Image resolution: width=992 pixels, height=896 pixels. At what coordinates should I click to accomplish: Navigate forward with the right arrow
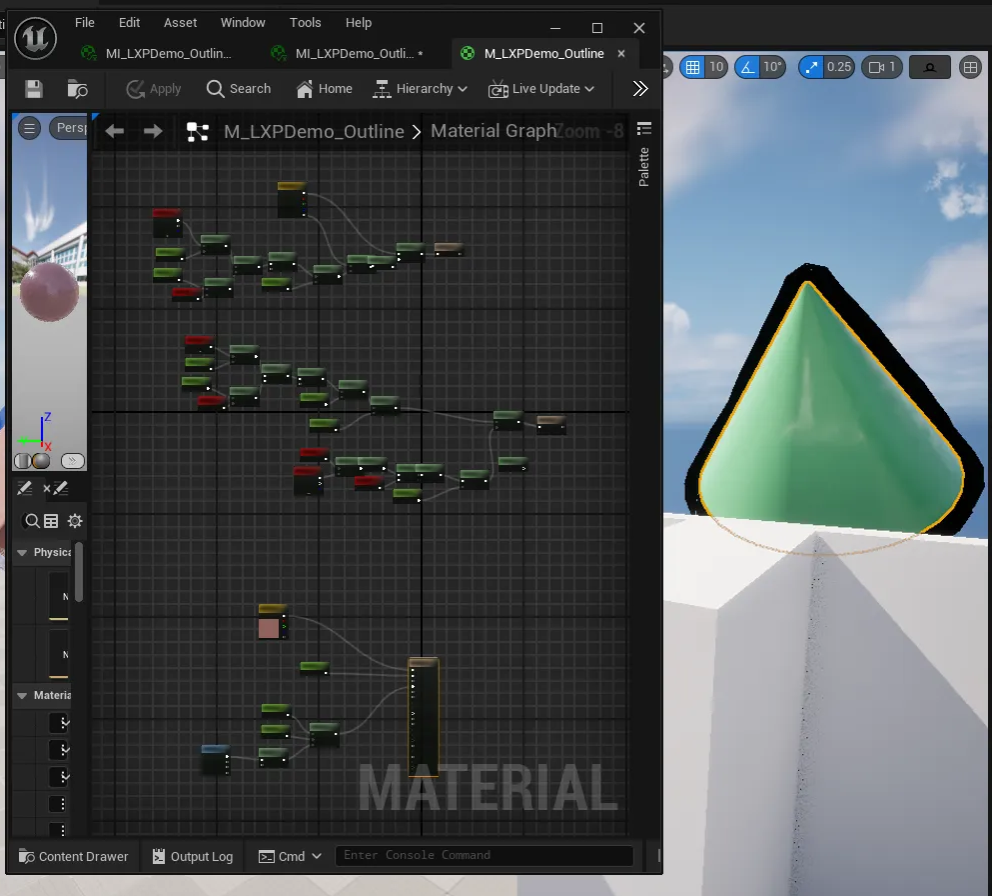(153, 131)
